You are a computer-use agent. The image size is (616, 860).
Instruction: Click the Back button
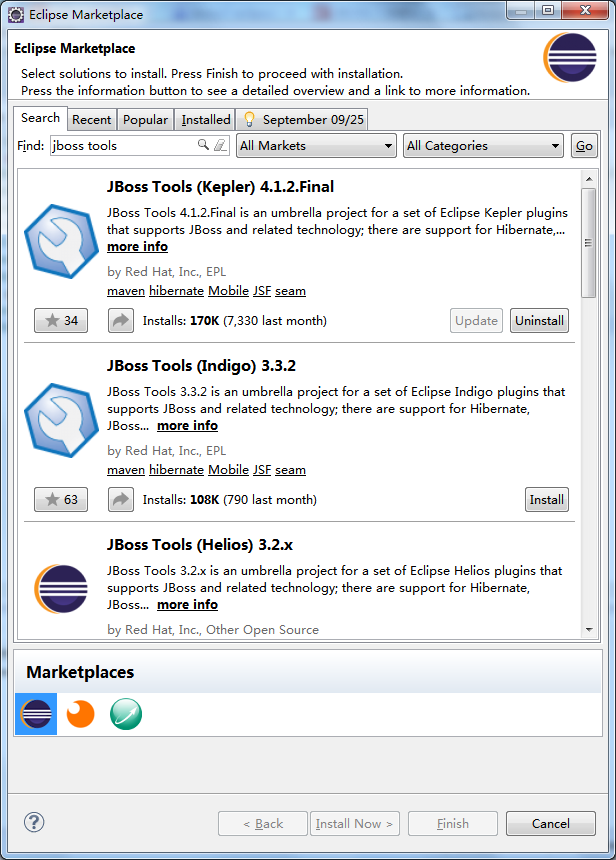pos(263,823)
